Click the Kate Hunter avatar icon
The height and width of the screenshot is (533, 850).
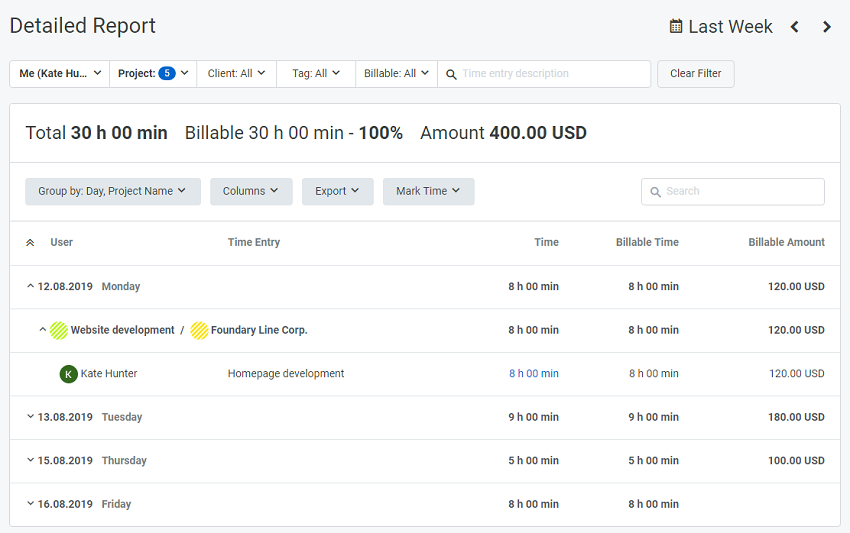pyautogui.click(x=68, y=374)
